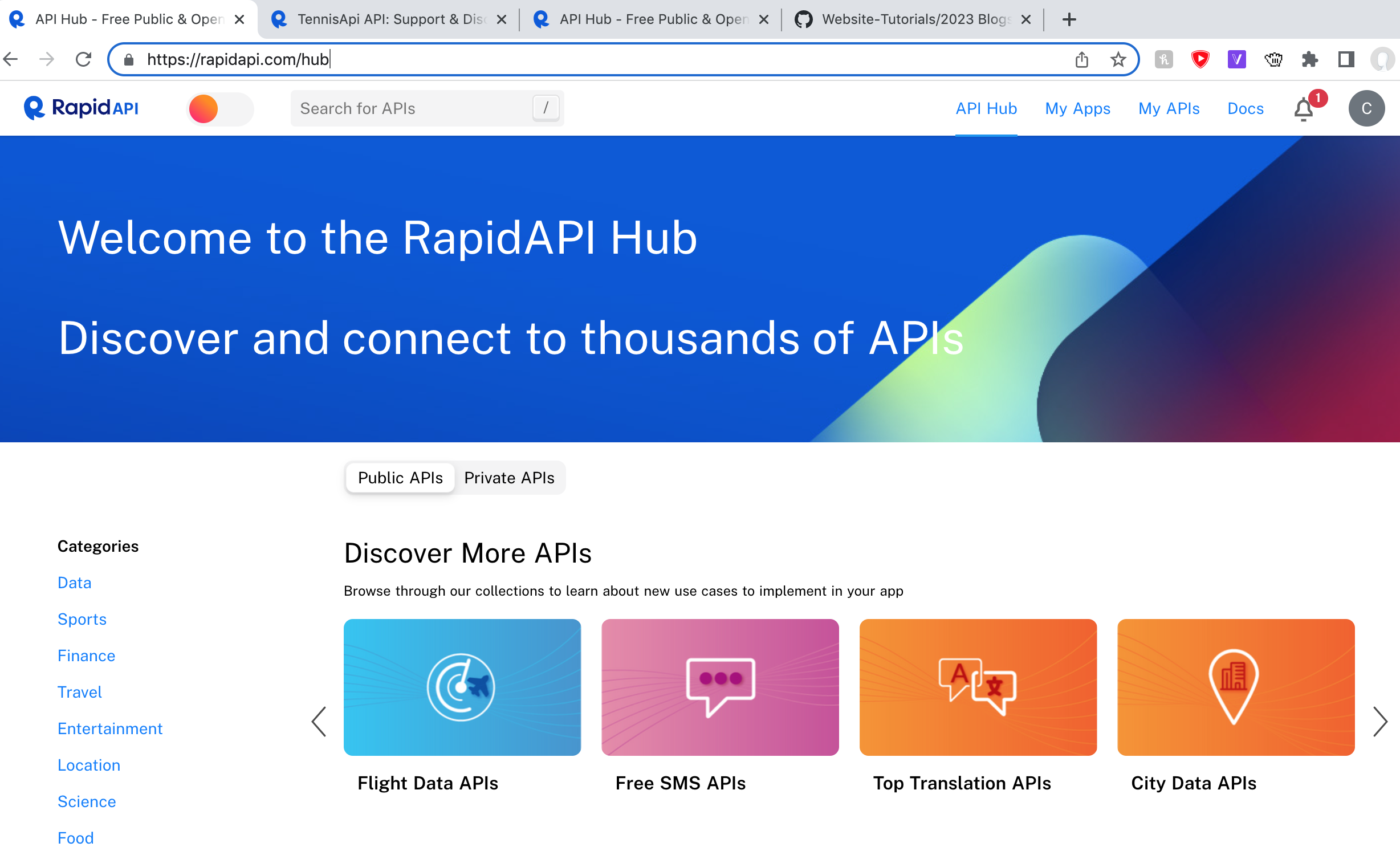Click the notification bell icon

[1304, 109]
